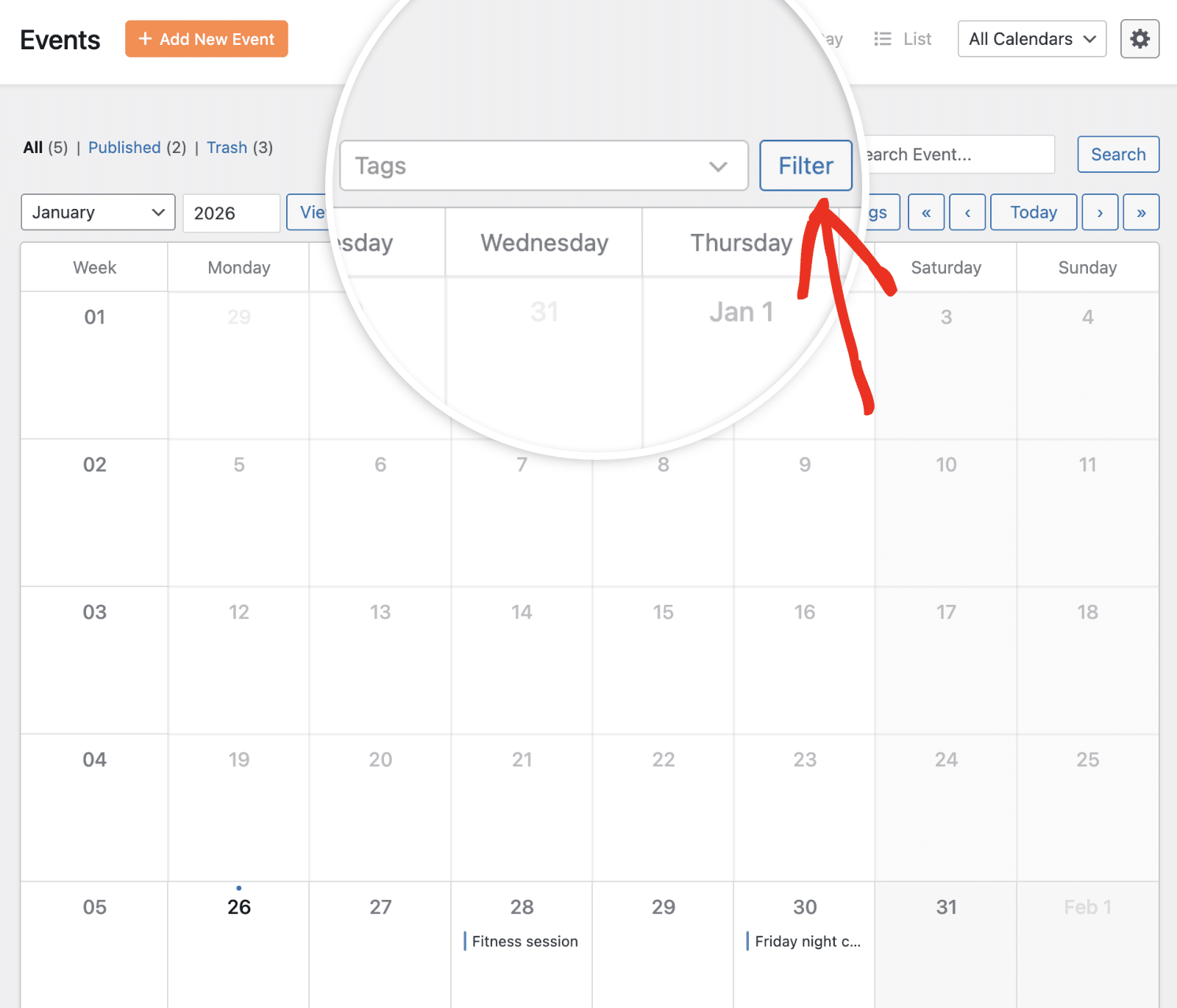1177x1008 pixels.
Task: Go back one month with single arrow
Action: click(967, 212)
